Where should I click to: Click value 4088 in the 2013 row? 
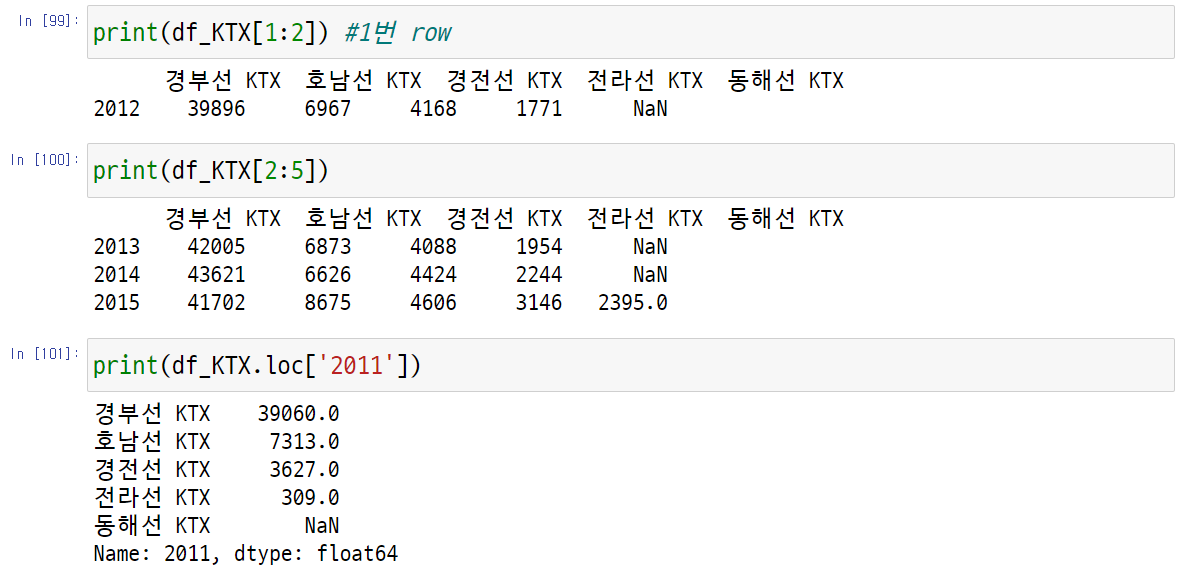coord(433,247)
